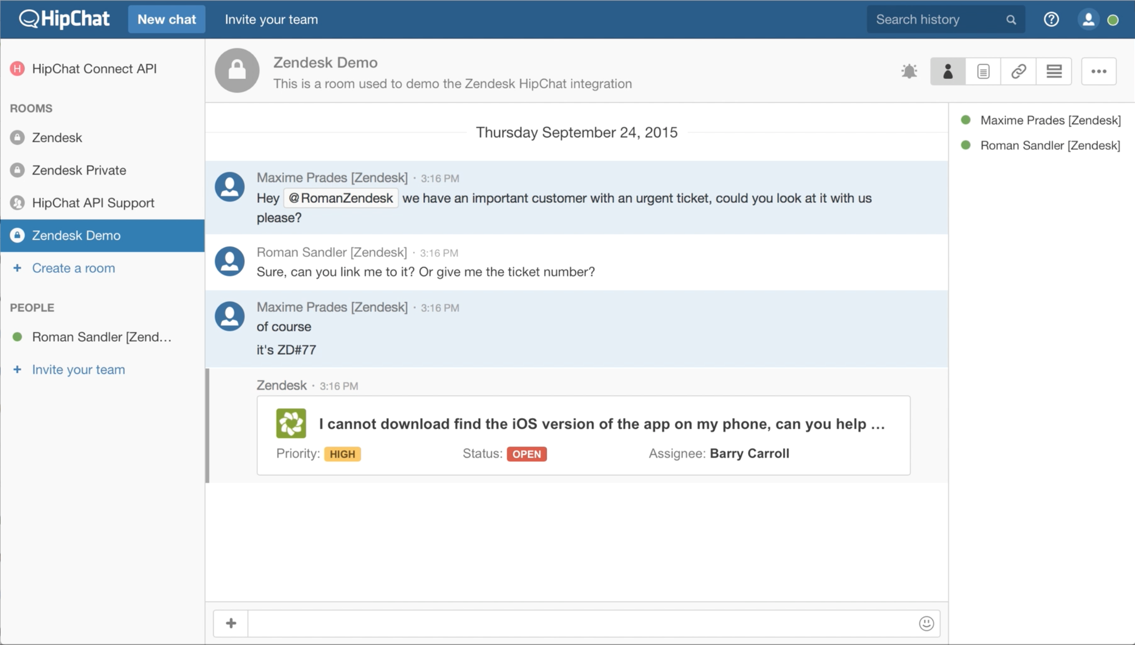Click the New chat button
Screen dimensions: 1135x645
pos(166,19)
